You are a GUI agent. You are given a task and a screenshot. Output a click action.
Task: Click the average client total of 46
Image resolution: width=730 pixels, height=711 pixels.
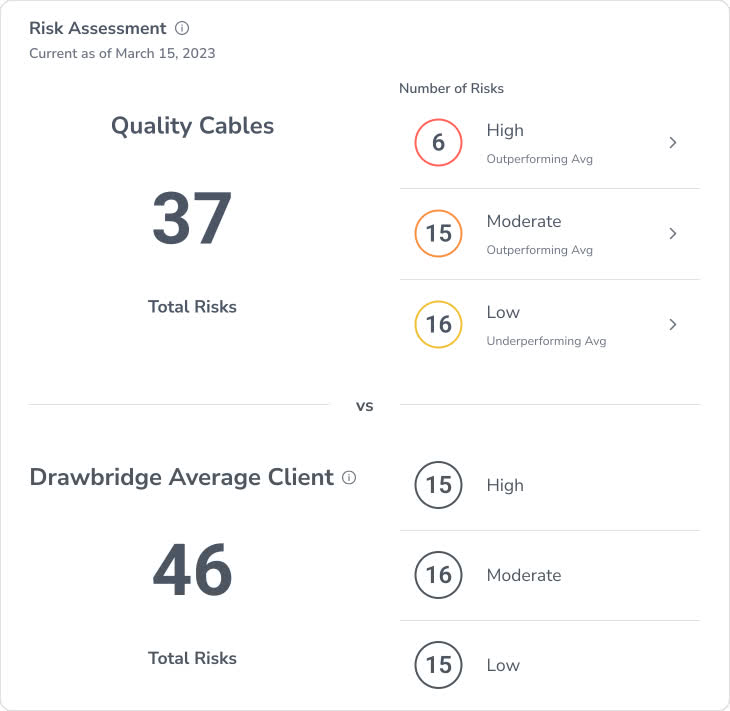192,570
